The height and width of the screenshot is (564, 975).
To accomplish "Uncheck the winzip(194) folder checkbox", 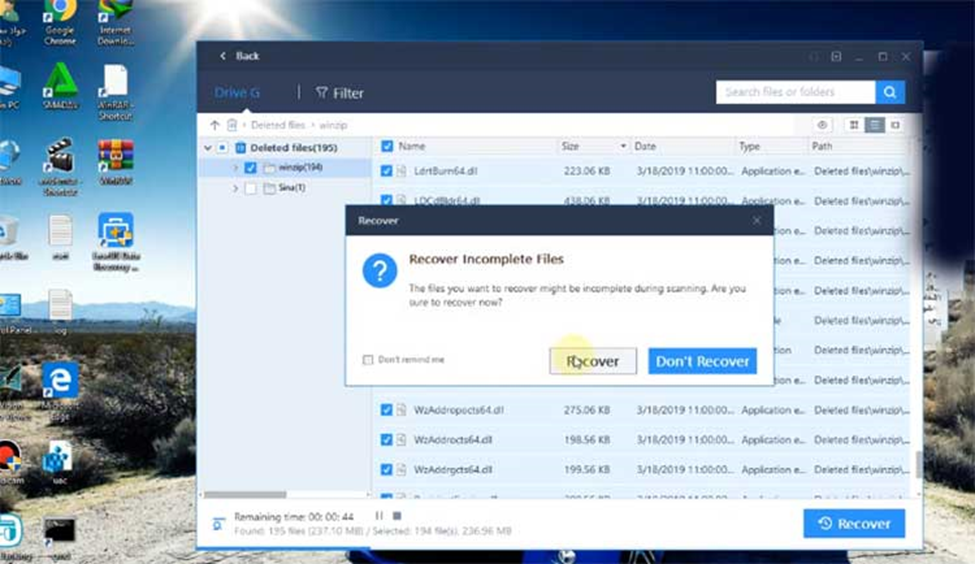I will point(251,168).
